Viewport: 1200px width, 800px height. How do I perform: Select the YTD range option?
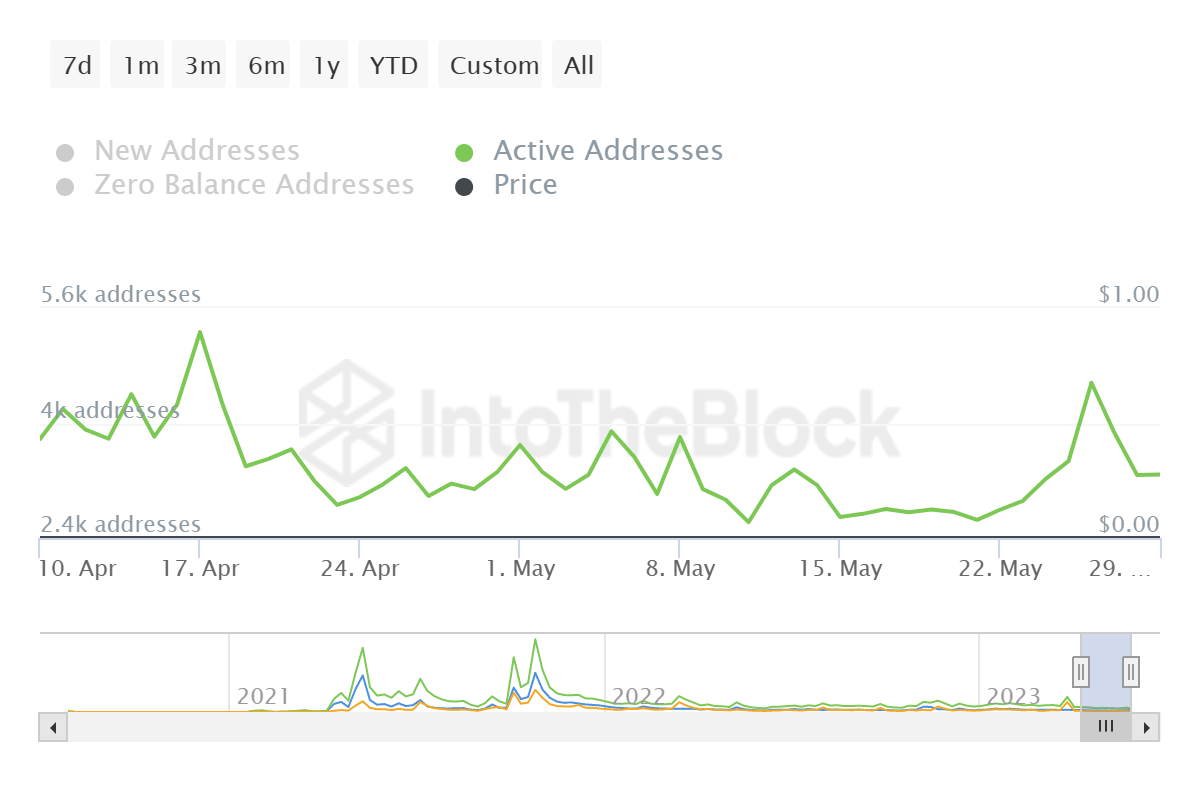coord(393,66)
